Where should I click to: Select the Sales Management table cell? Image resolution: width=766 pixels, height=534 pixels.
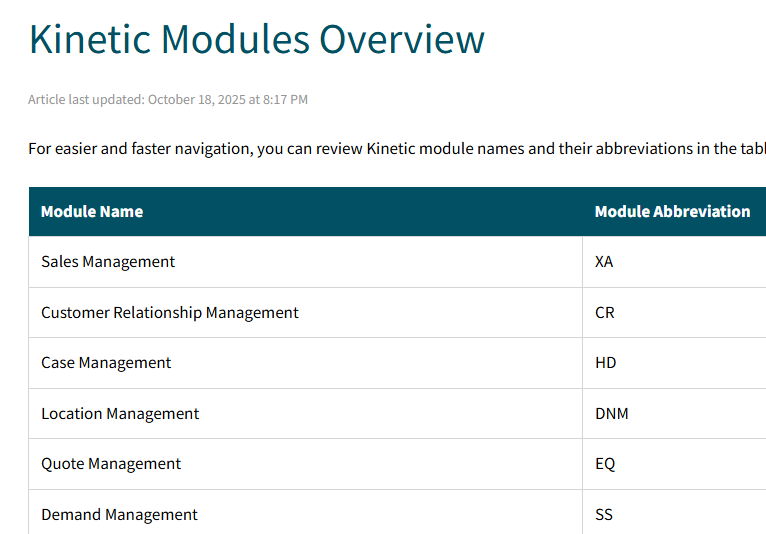[x=108, y=262]
